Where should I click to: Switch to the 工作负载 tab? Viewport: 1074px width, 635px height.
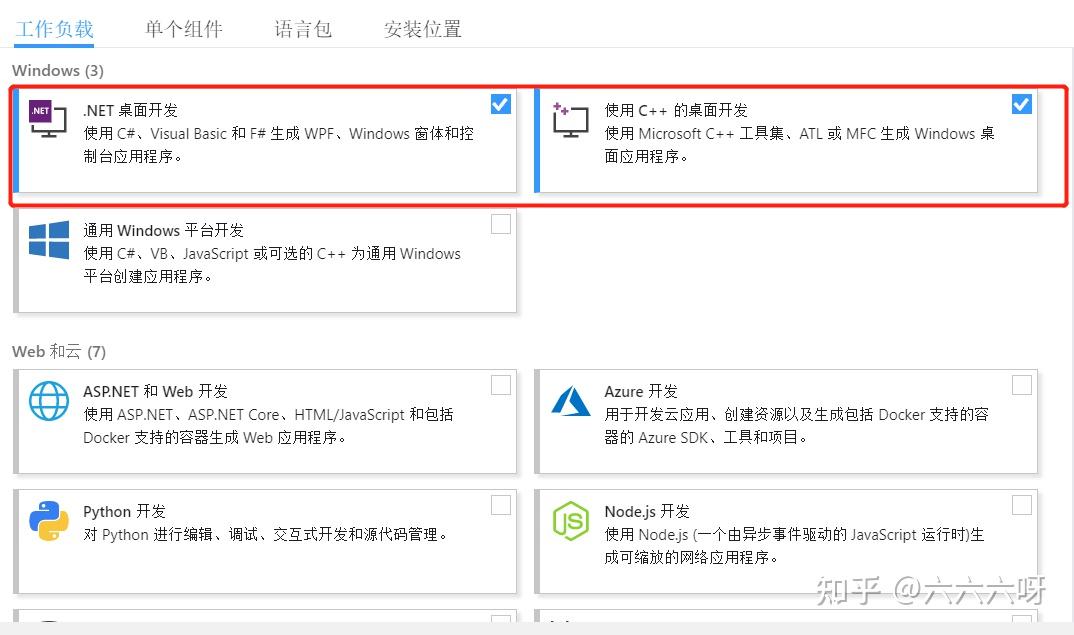coord(54,29)
